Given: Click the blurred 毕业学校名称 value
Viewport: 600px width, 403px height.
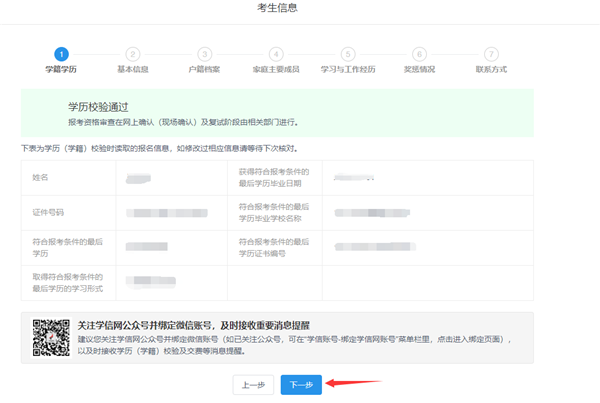Looking at the screenshot, I should pos(372,213).
